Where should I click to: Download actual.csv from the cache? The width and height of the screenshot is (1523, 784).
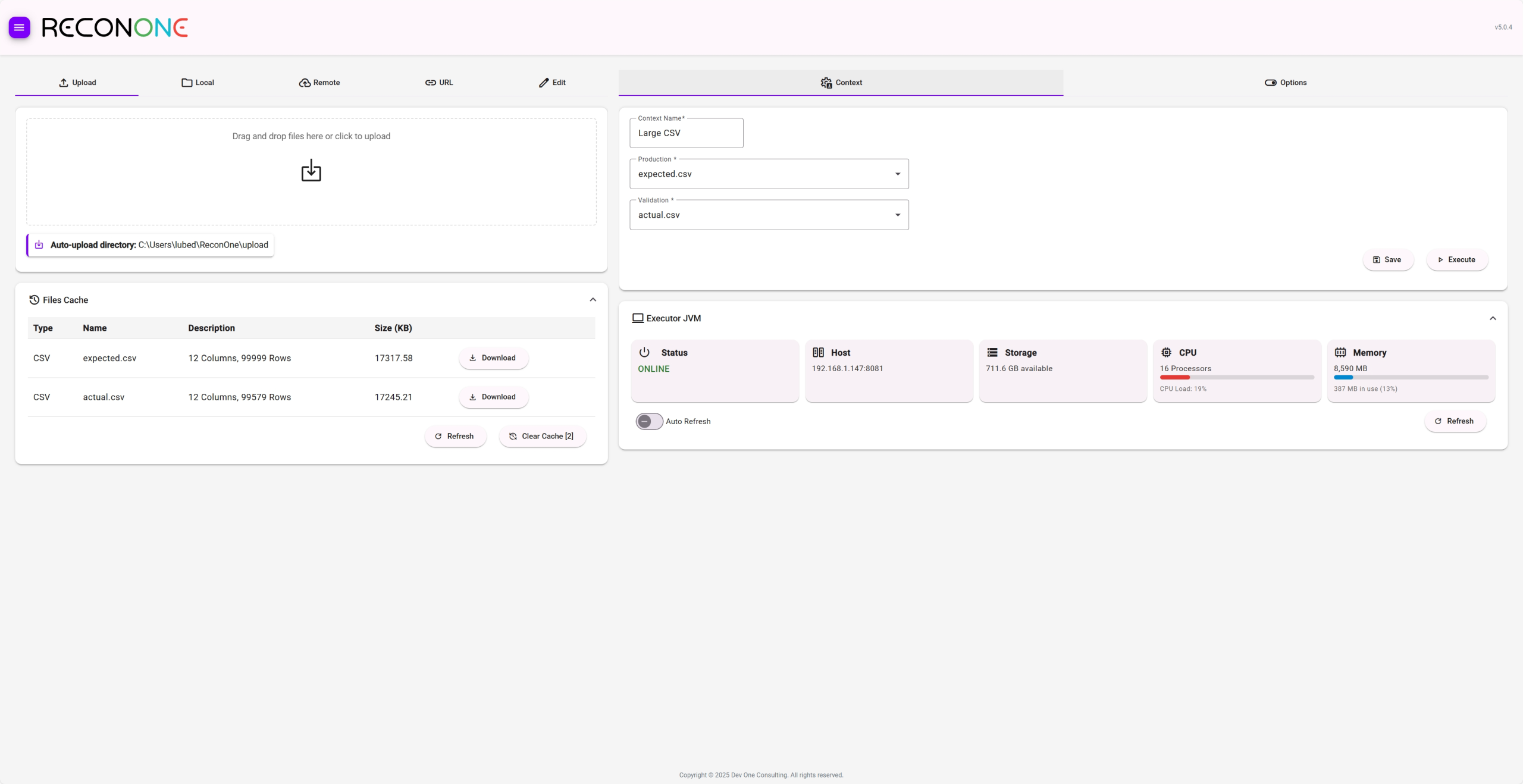pos(493,397)
